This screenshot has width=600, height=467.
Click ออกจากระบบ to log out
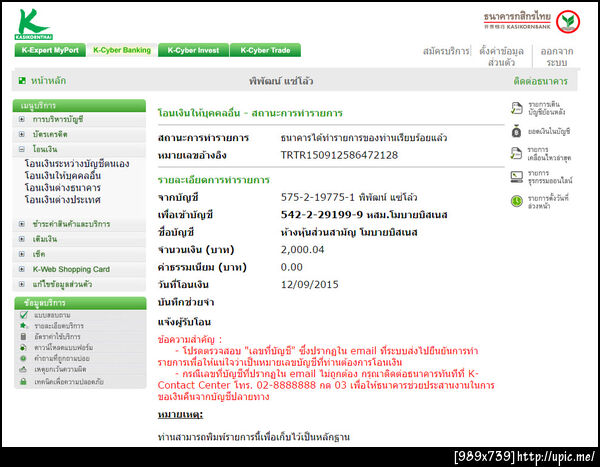click(x=557, y=56)
